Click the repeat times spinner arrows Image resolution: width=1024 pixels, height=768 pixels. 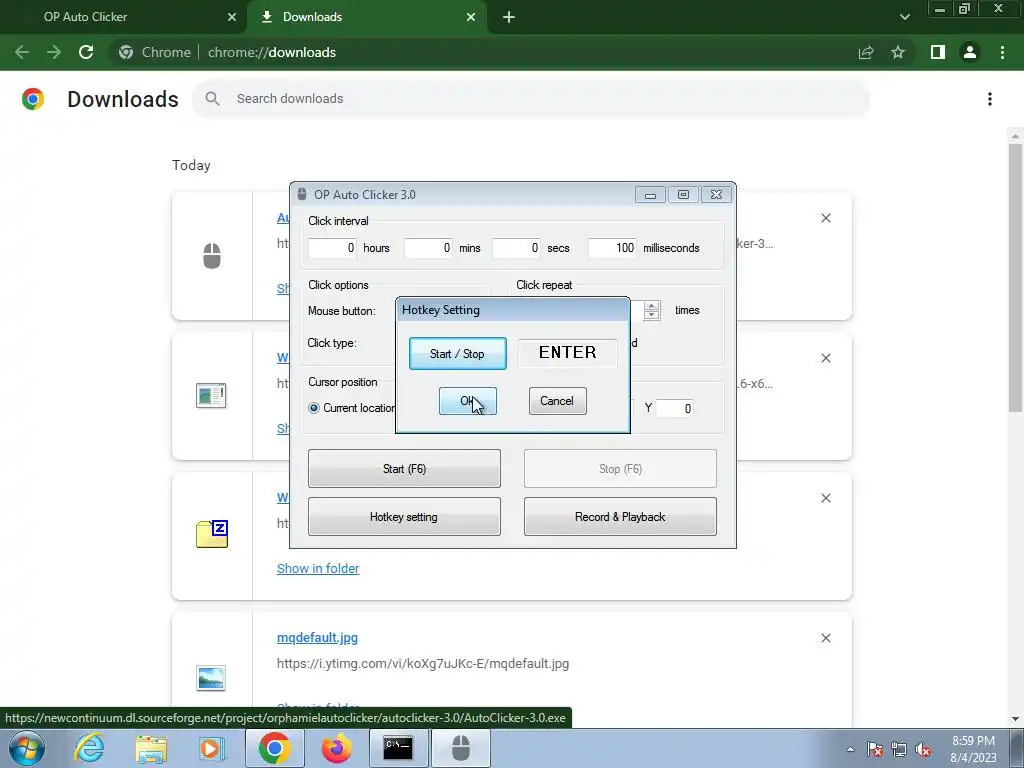pos(651,310)
